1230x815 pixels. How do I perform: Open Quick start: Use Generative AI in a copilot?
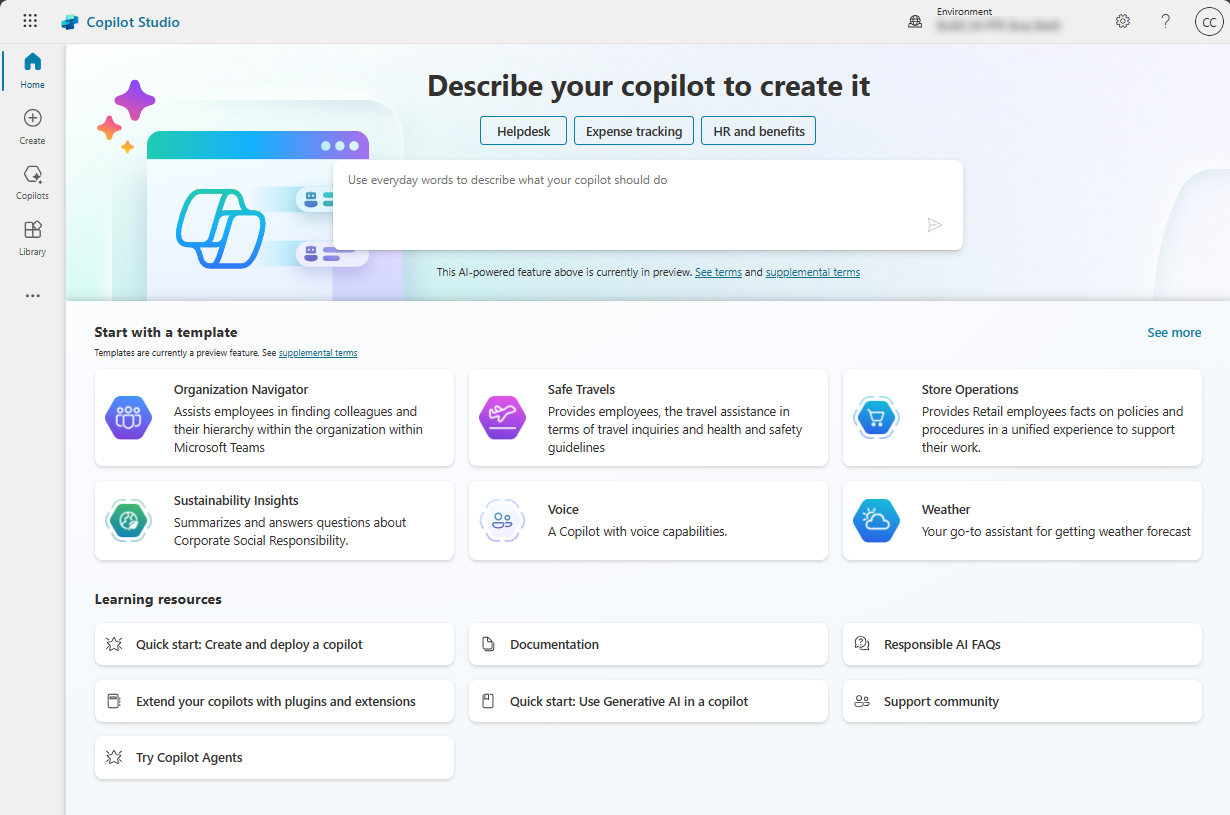[x=629, y=702]
